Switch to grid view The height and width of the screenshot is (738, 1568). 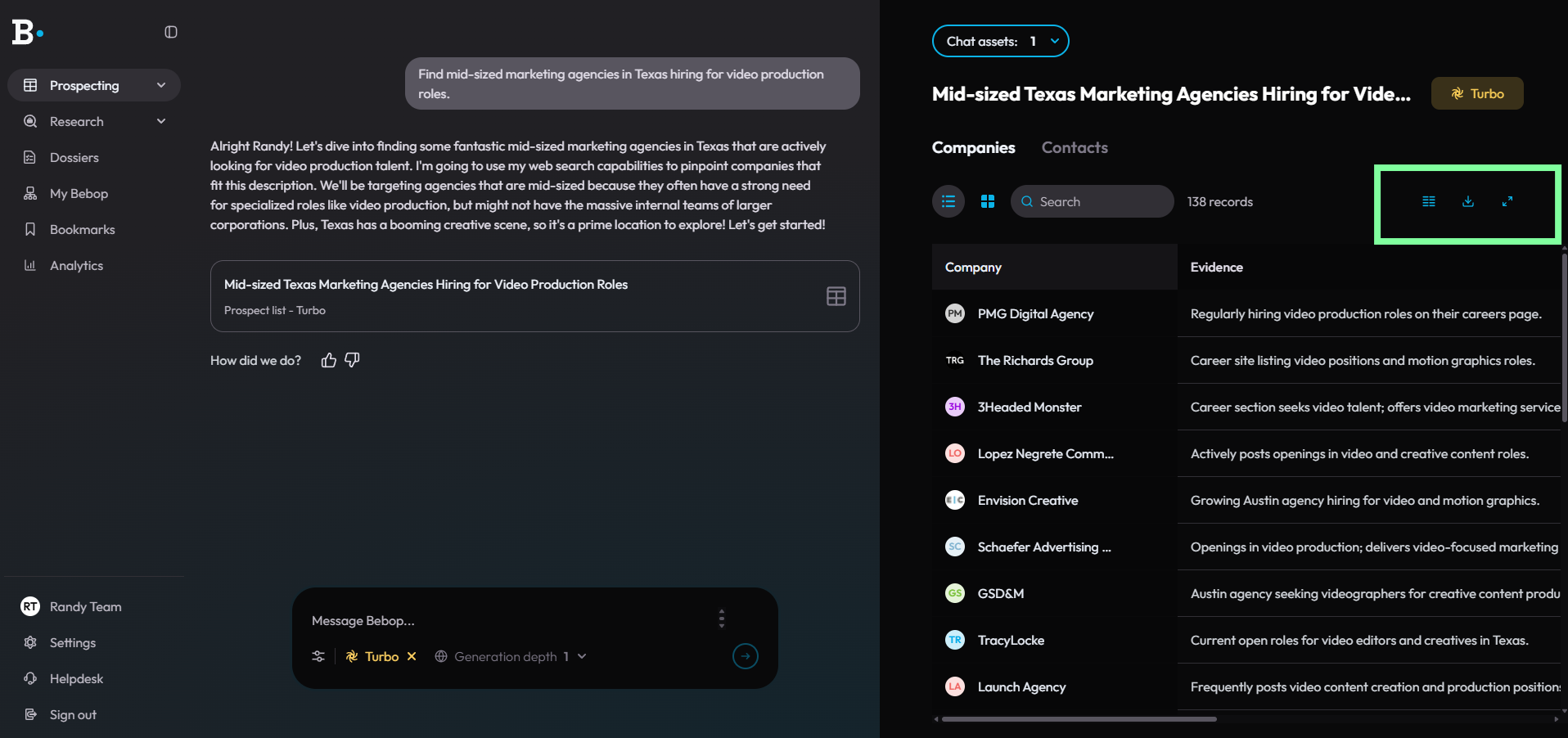(x=988, y=201)
